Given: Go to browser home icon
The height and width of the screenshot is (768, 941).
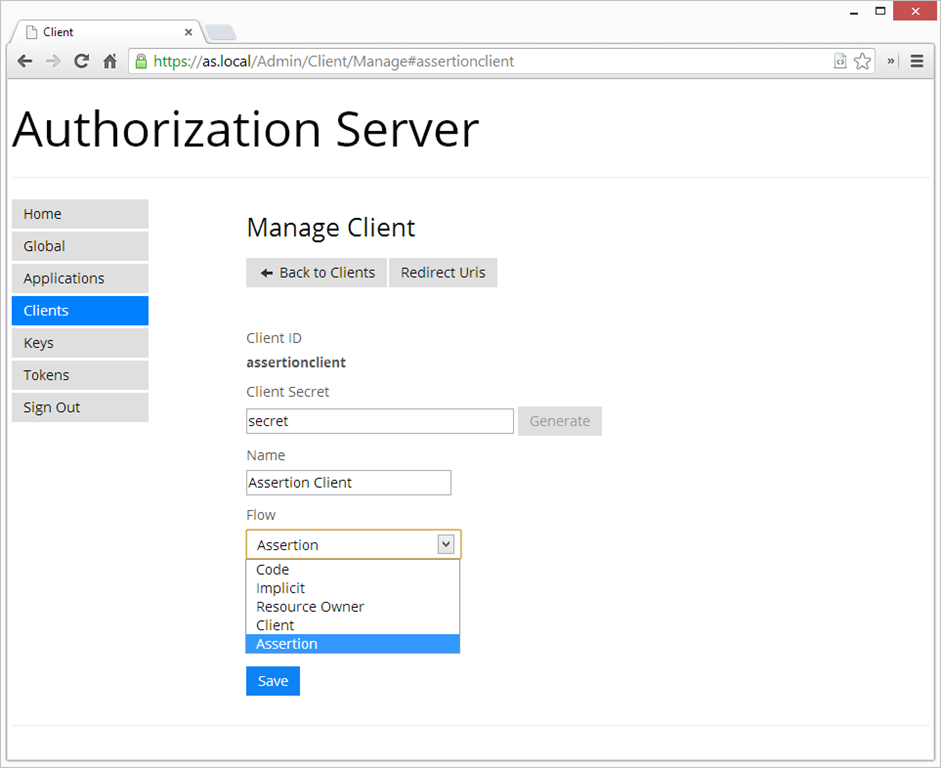Looking at the screenshot, I should point(110,61).
